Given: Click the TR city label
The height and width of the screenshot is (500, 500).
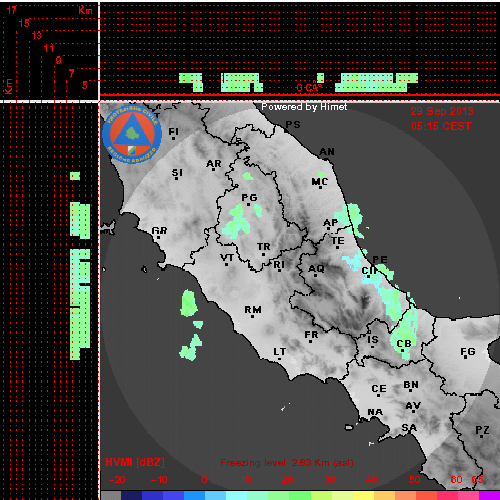Looking at the screenshot, I should tap(264, 247).
